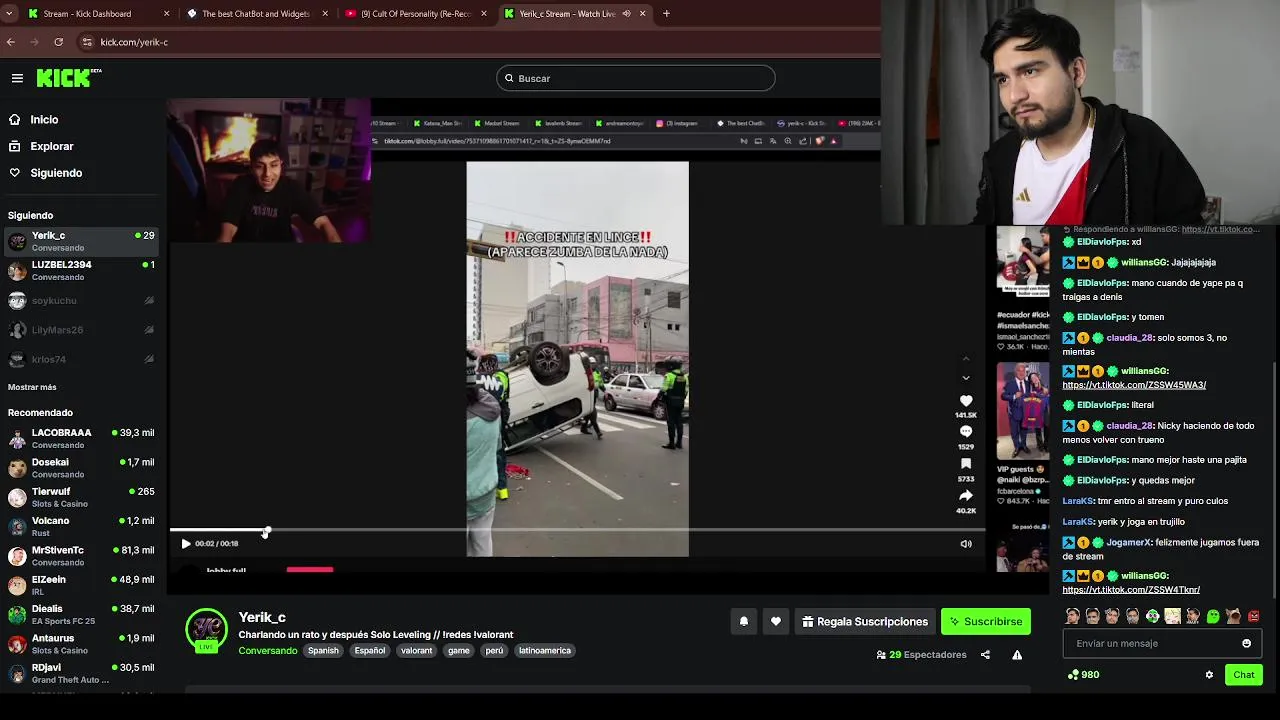Report stream with warning triangle icon
Viewport: 1280px width, 720px height.
pyautogui.click(x=1017, y=655)
